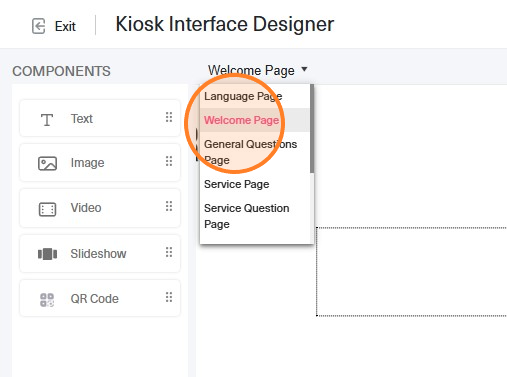507x377 pixels.
Task: Select the Image component picture icon
Action: 48,164
